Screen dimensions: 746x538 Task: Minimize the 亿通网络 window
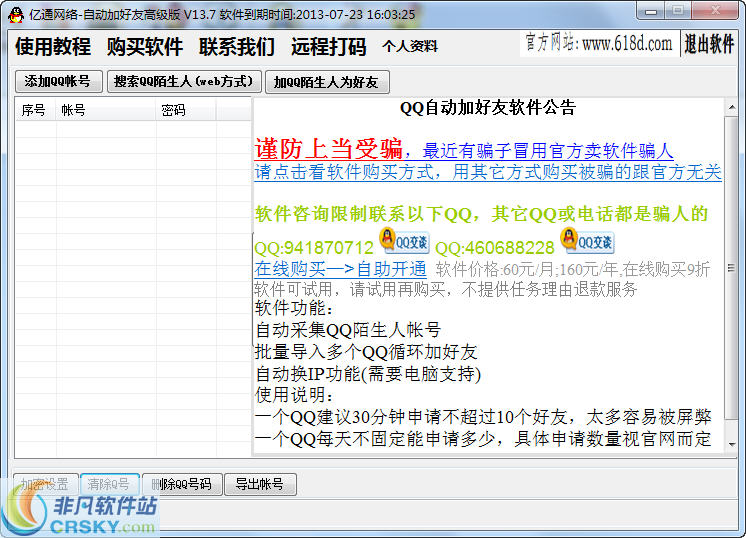(651, 11)
